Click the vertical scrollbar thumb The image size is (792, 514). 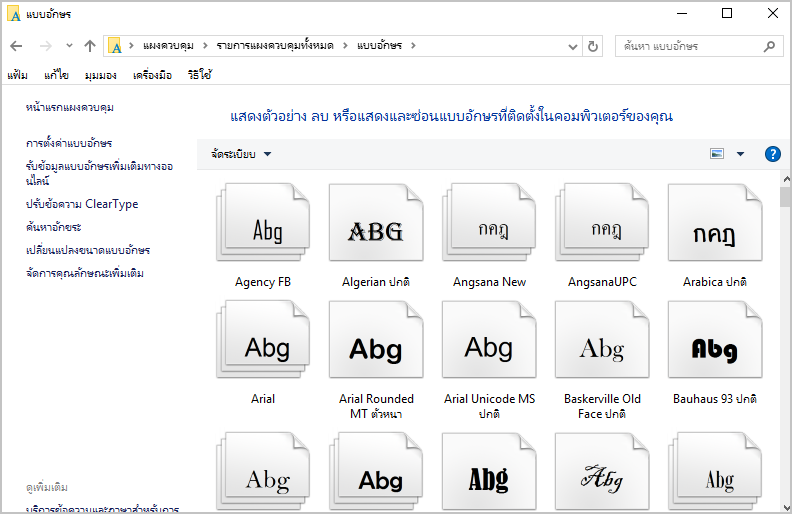coord(786,197)
